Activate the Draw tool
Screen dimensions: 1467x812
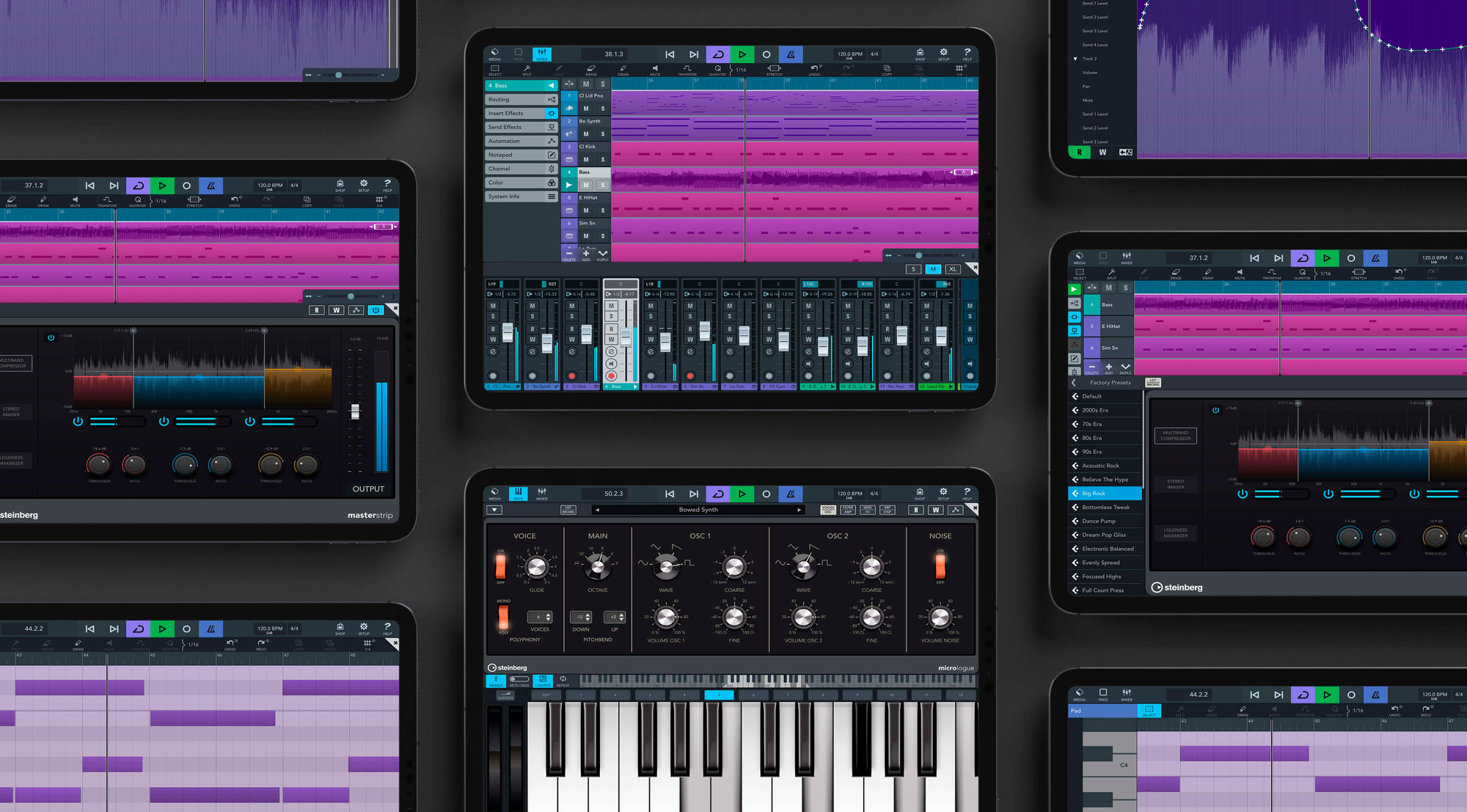click(623, 70)
